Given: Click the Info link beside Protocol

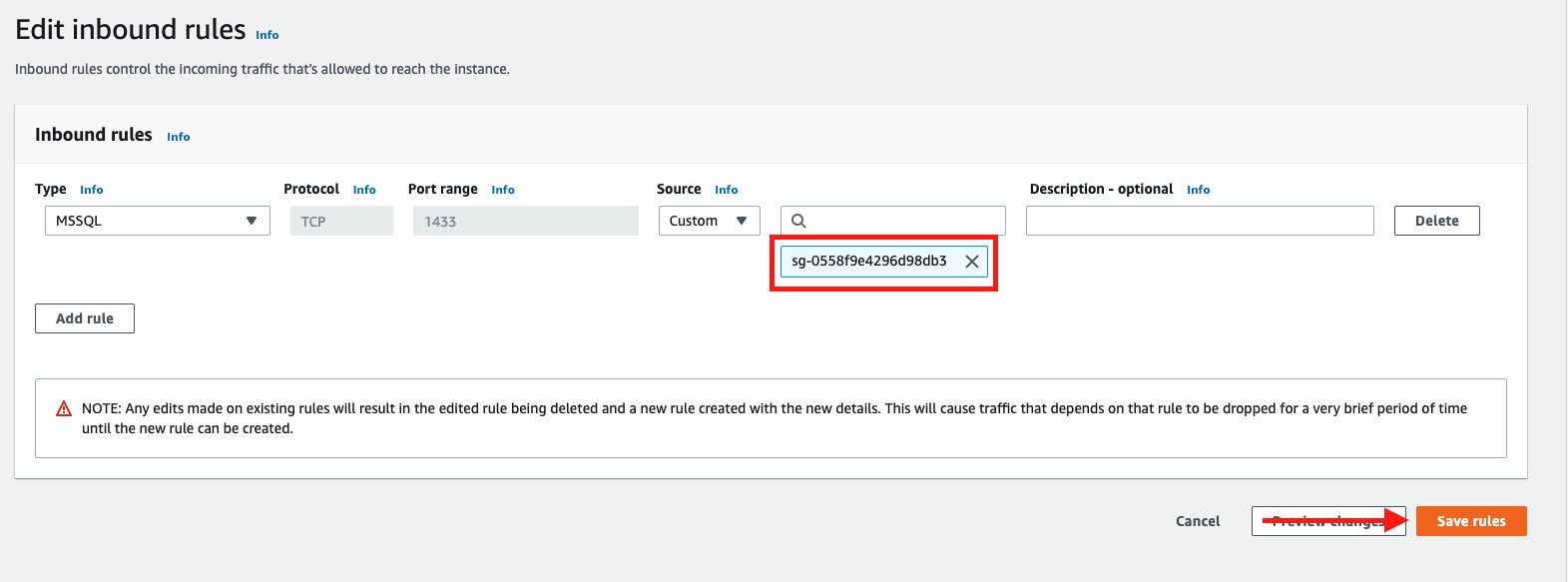Looking at the screenshot, I should [364, 190].
